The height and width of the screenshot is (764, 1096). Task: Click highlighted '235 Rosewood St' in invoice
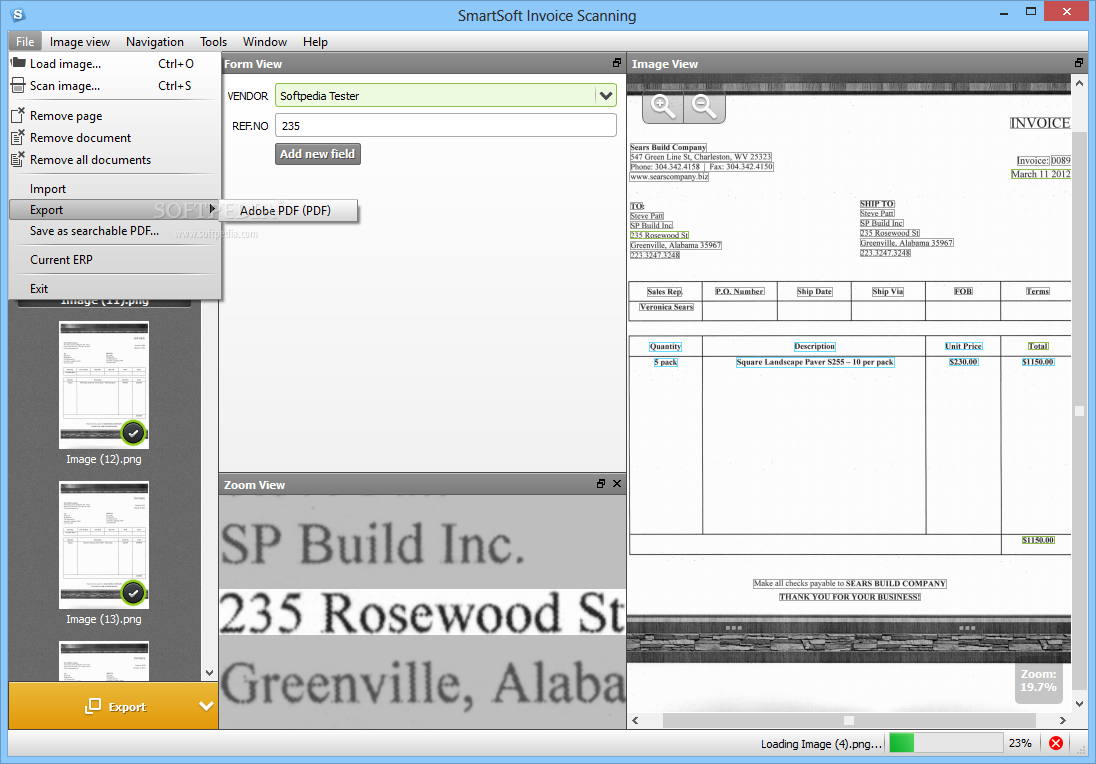tap(659, 235)
